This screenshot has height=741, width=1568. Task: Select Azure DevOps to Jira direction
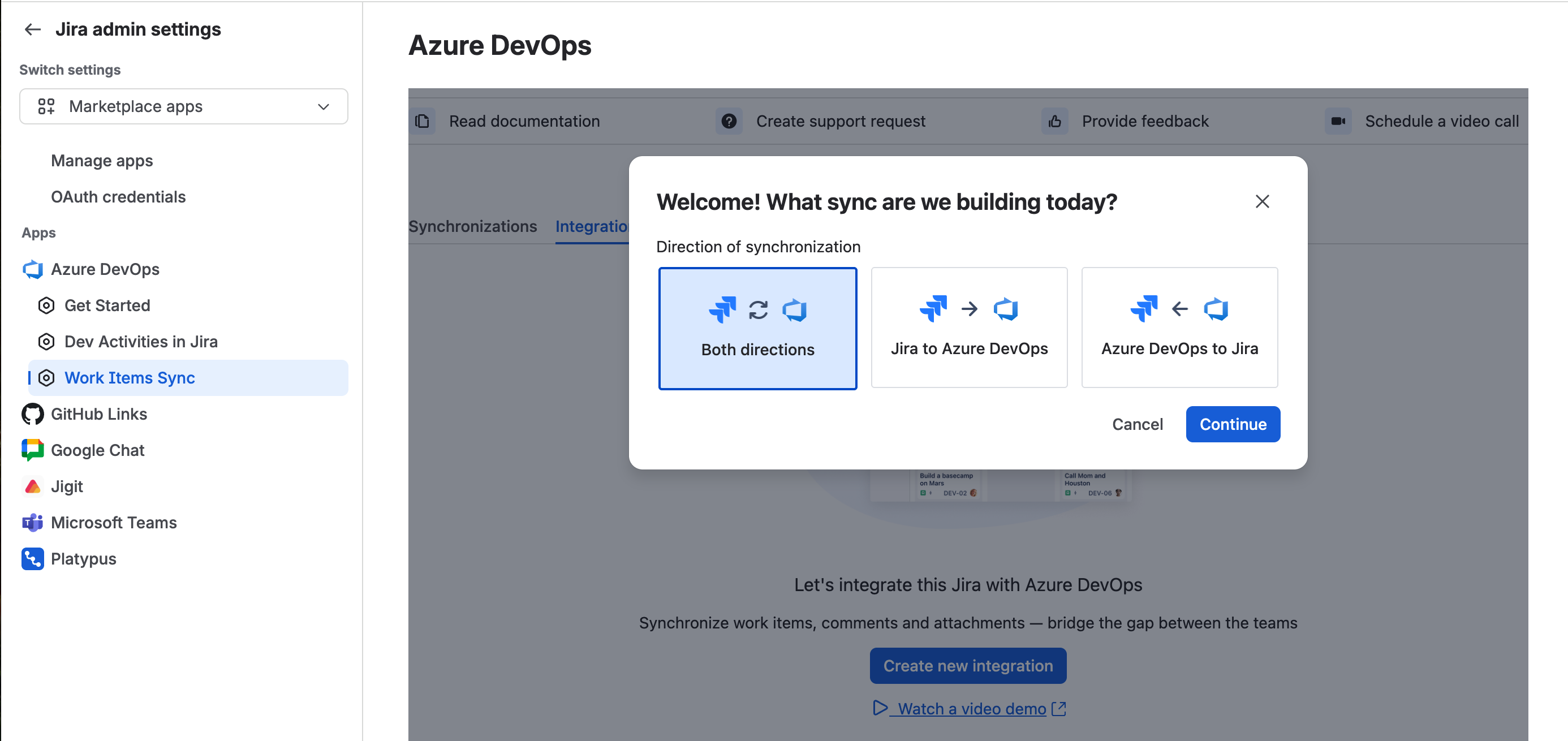coord(1179,328)
